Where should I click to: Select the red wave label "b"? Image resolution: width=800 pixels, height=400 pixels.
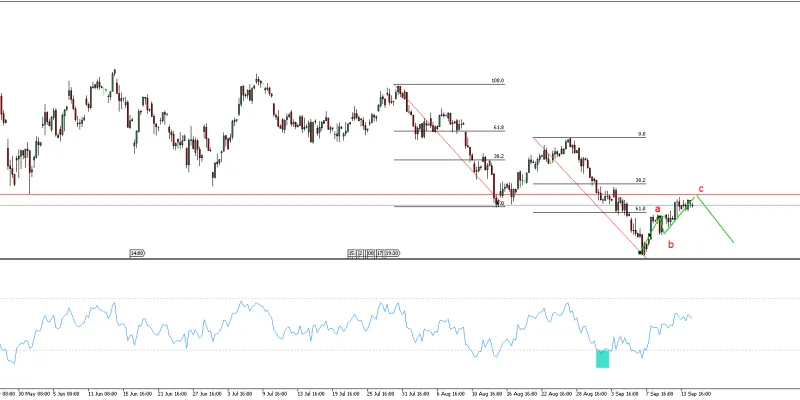(x=671, y=244)
